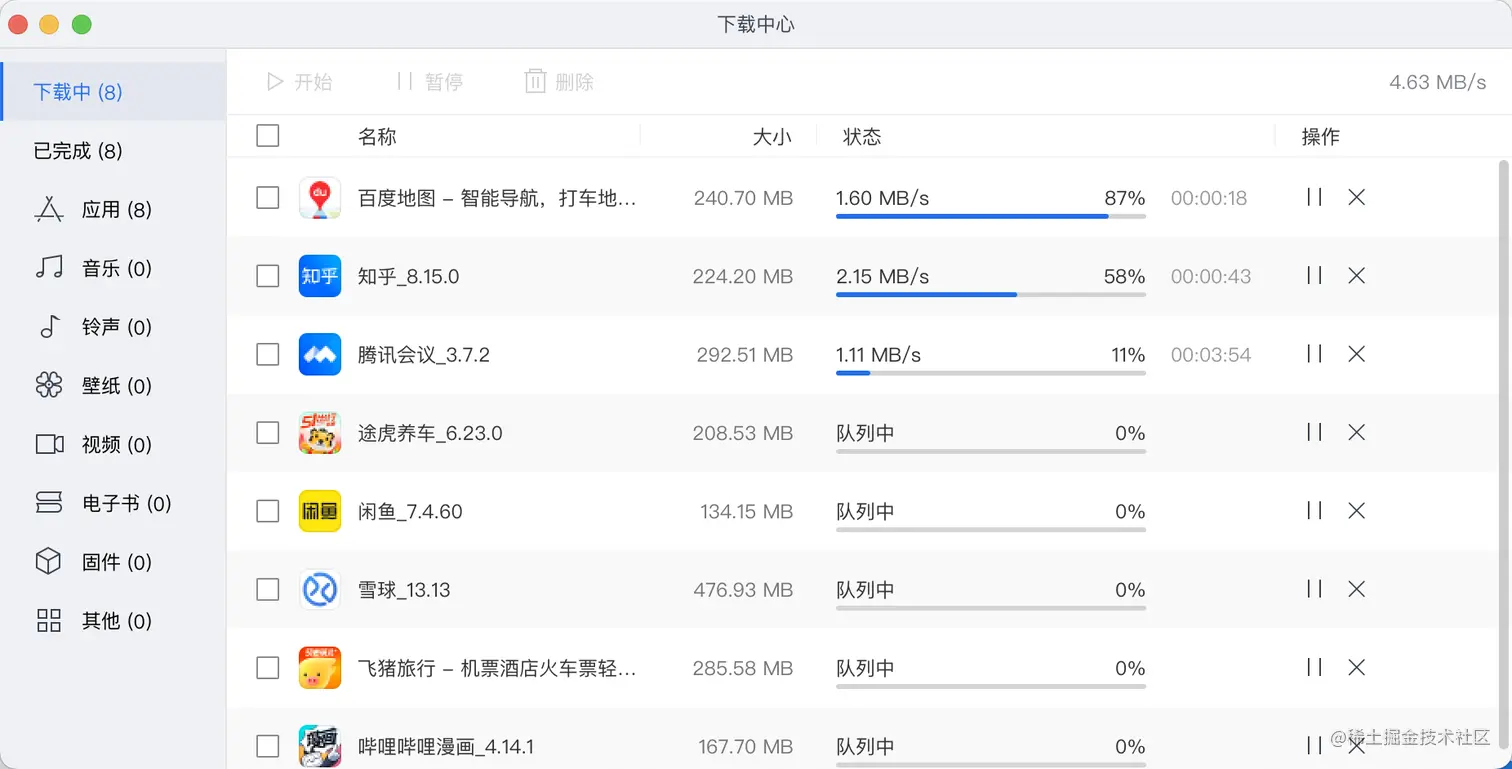Click the 百度地图 progress bar at 87%
The image size is (1512, 769).
991,216
